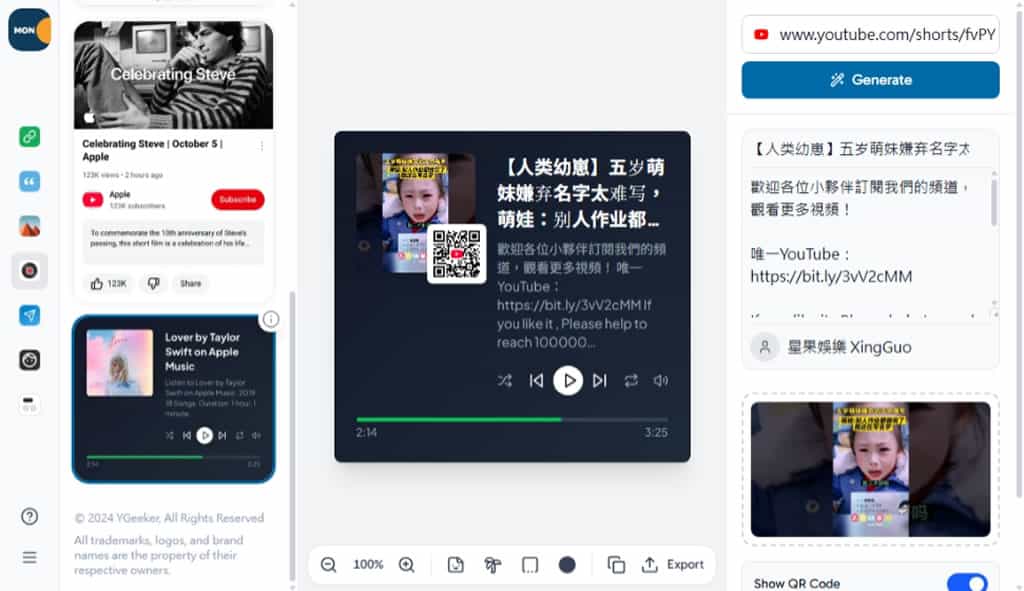Click the 2:14 elapsed time on main card
1024x591 pixels.
tap(366, 432)
